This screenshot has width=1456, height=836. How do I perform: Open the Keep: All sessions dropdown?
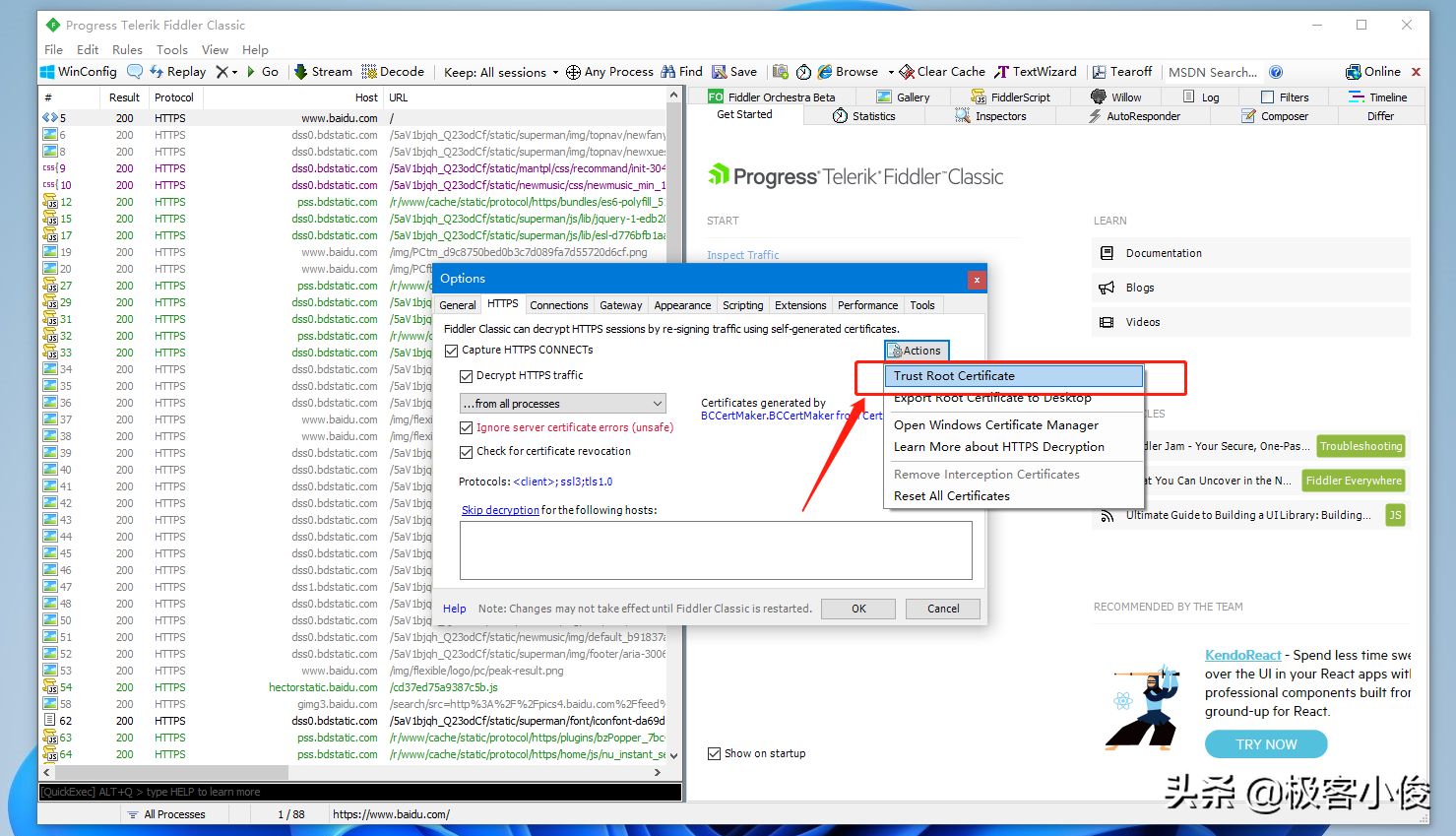click(x=501, y=72)
